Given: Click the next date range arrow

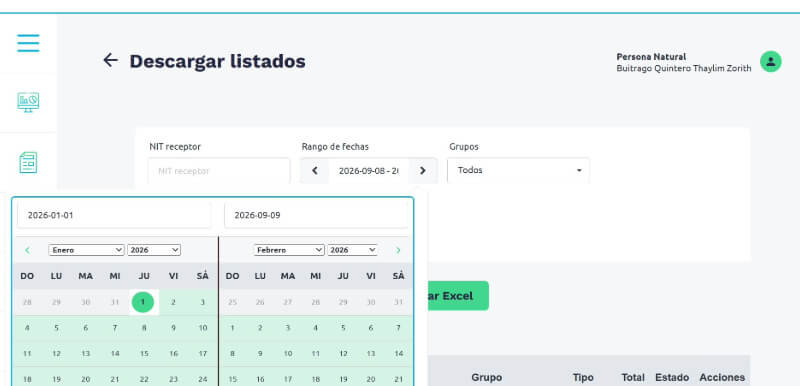Looking at the screenshot, I should point(422,171).
